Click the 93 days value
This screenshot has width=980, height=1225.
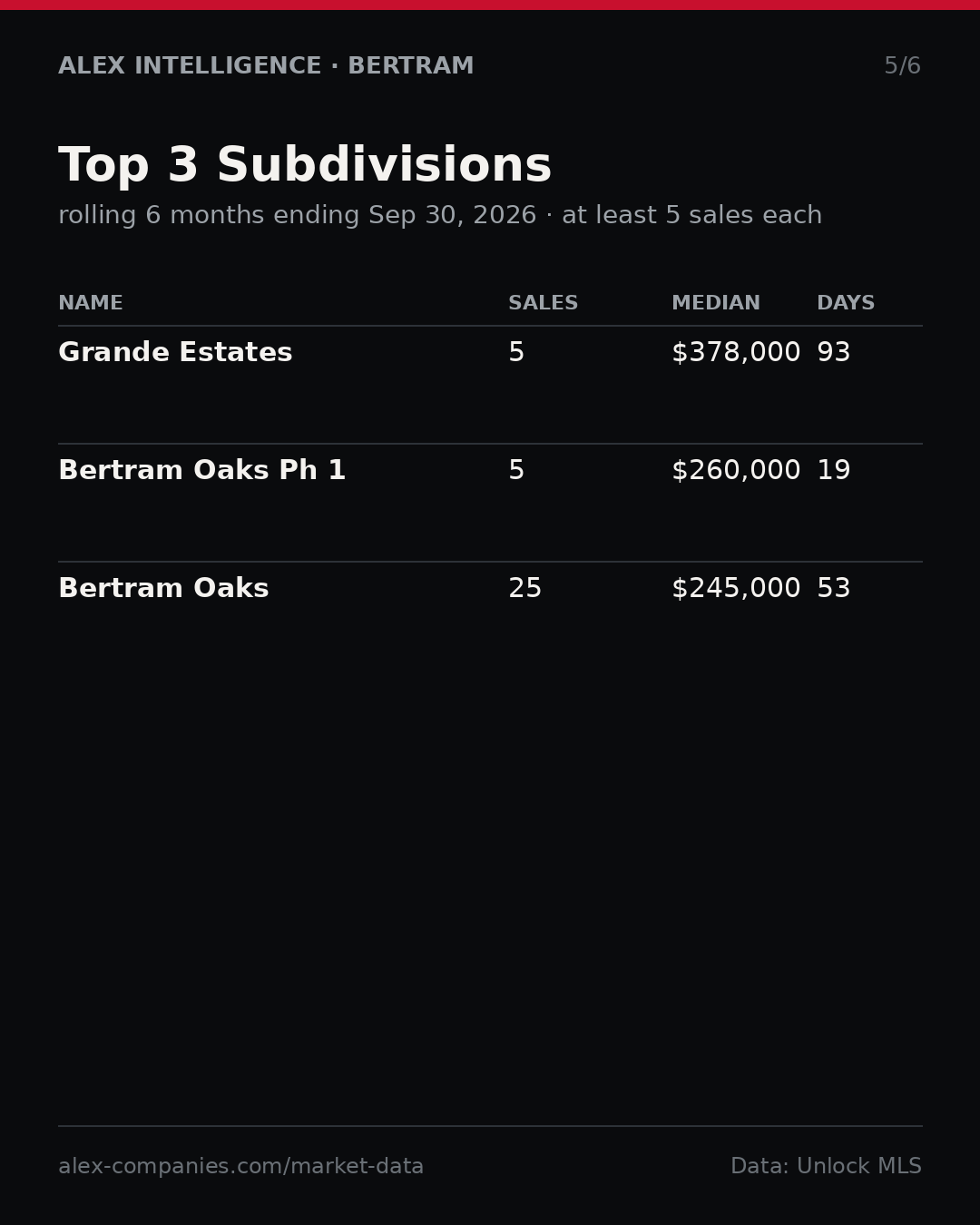click(x=834, y=353)
